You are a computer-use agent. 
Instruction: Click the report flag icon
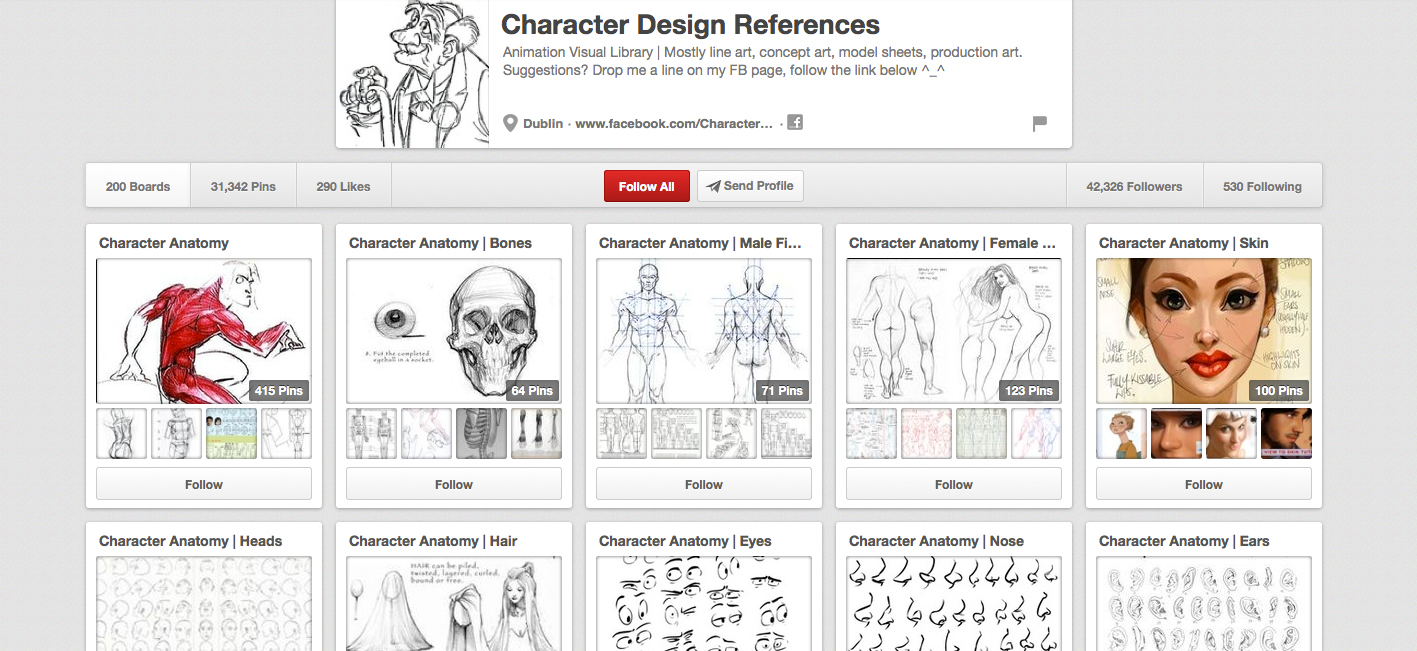coord(1039,124)
